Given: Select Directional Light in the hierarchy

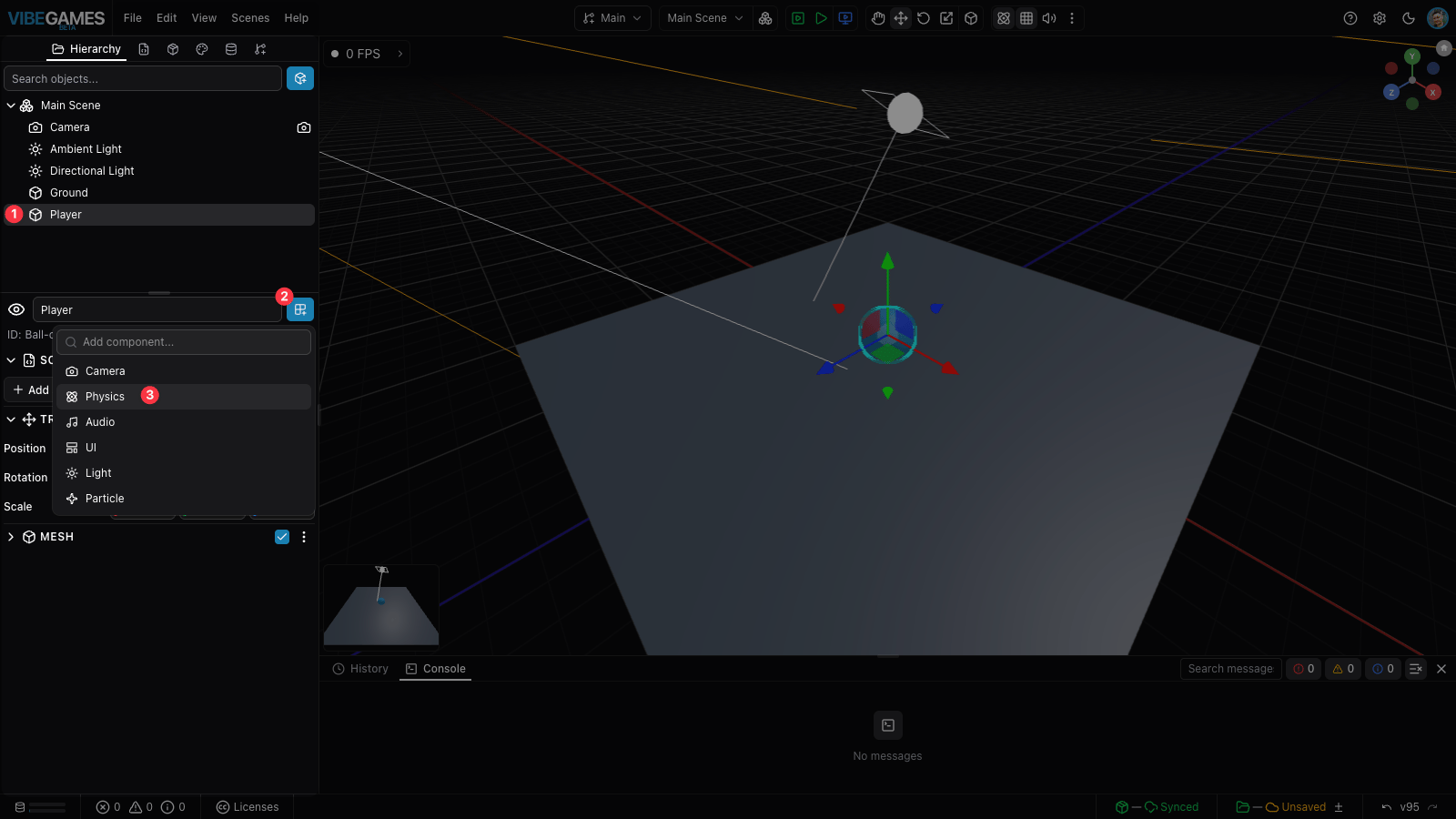Looking at the screenshot, I should (159, 171).
